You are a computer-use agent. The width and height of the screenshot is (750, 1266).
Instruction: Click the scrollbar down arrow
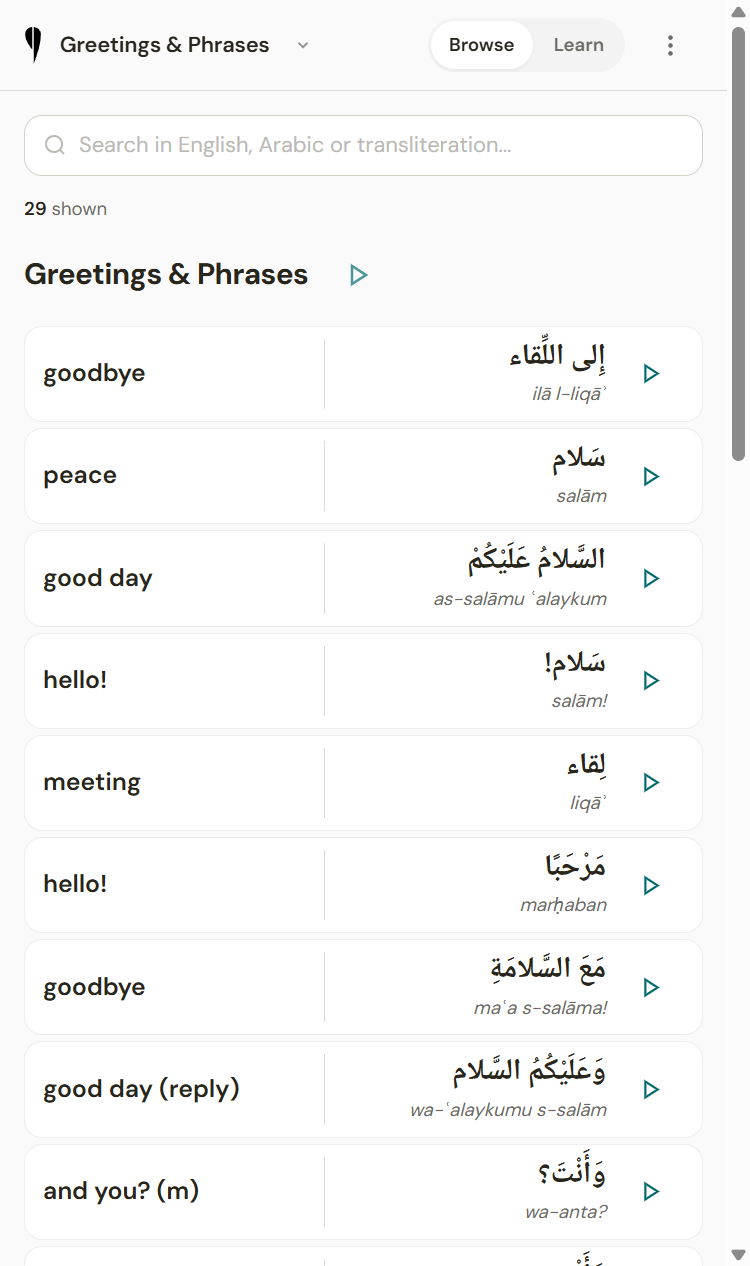[x=738, y=1254]
